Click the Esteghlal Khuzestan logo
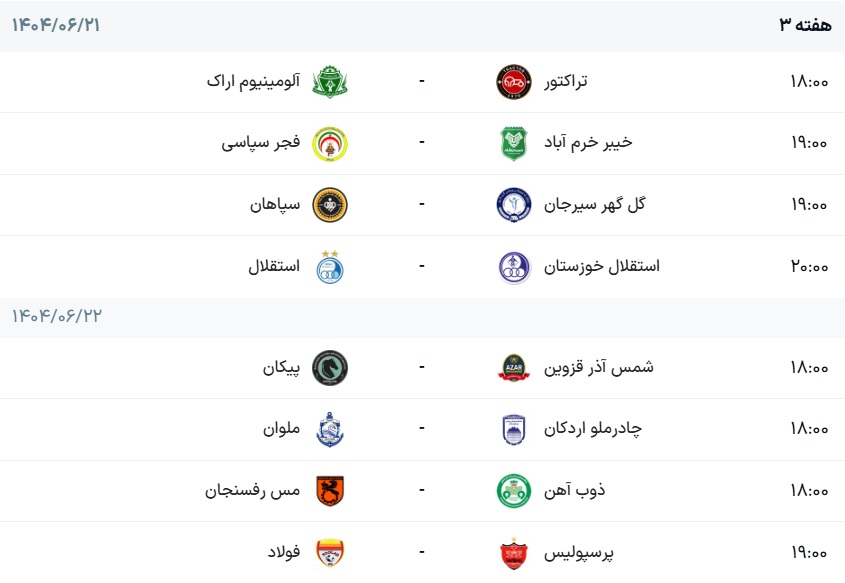 pyautogui.click(x=515, y=267)
